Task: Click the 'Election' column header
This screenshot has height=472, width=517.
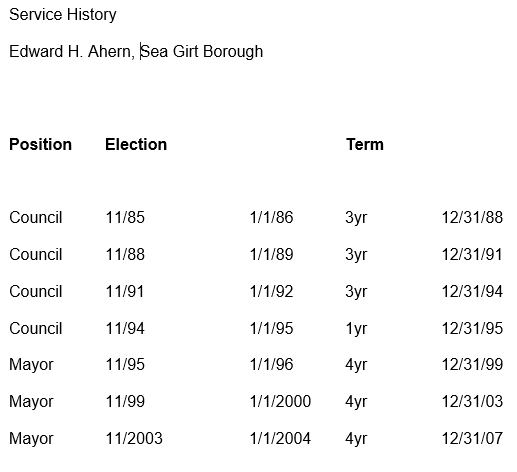Action: point(136,145)
